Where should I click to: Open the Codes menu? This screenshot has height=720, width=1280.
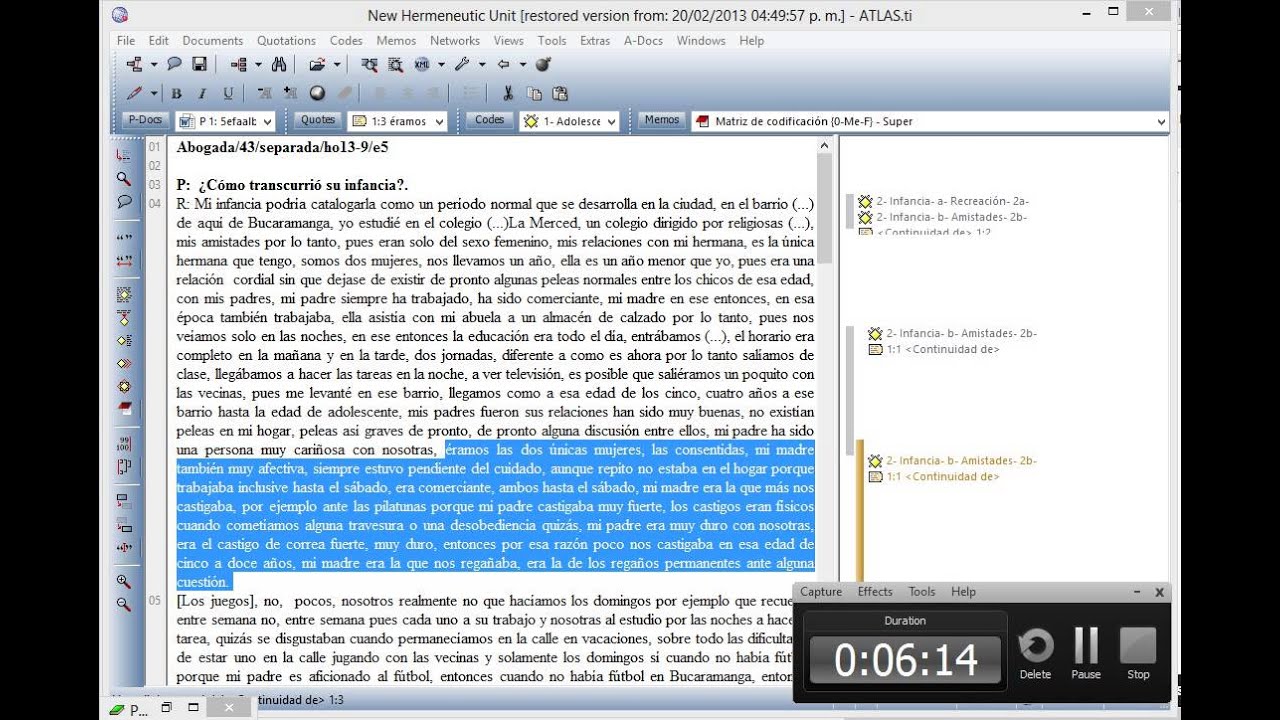346,41
